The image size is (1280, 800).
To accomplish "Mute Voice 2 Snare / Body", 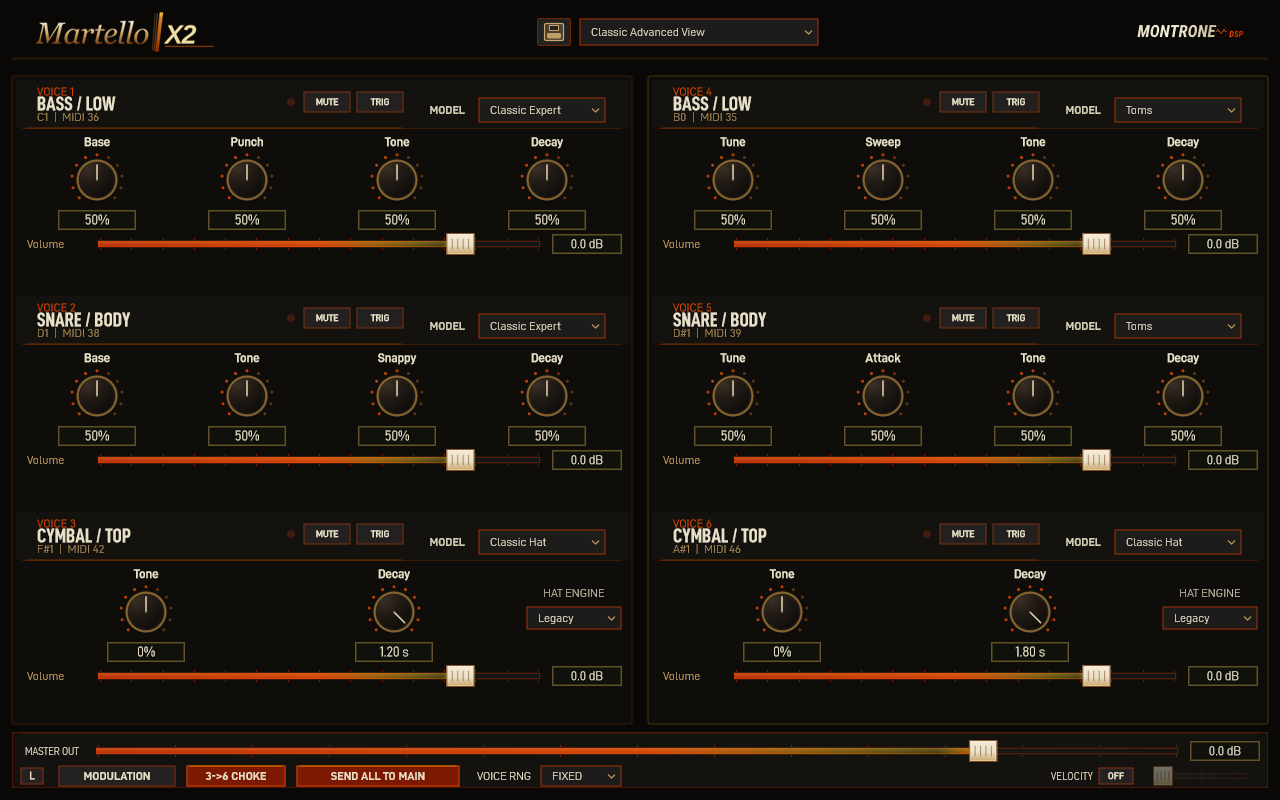I will [327, 318].
